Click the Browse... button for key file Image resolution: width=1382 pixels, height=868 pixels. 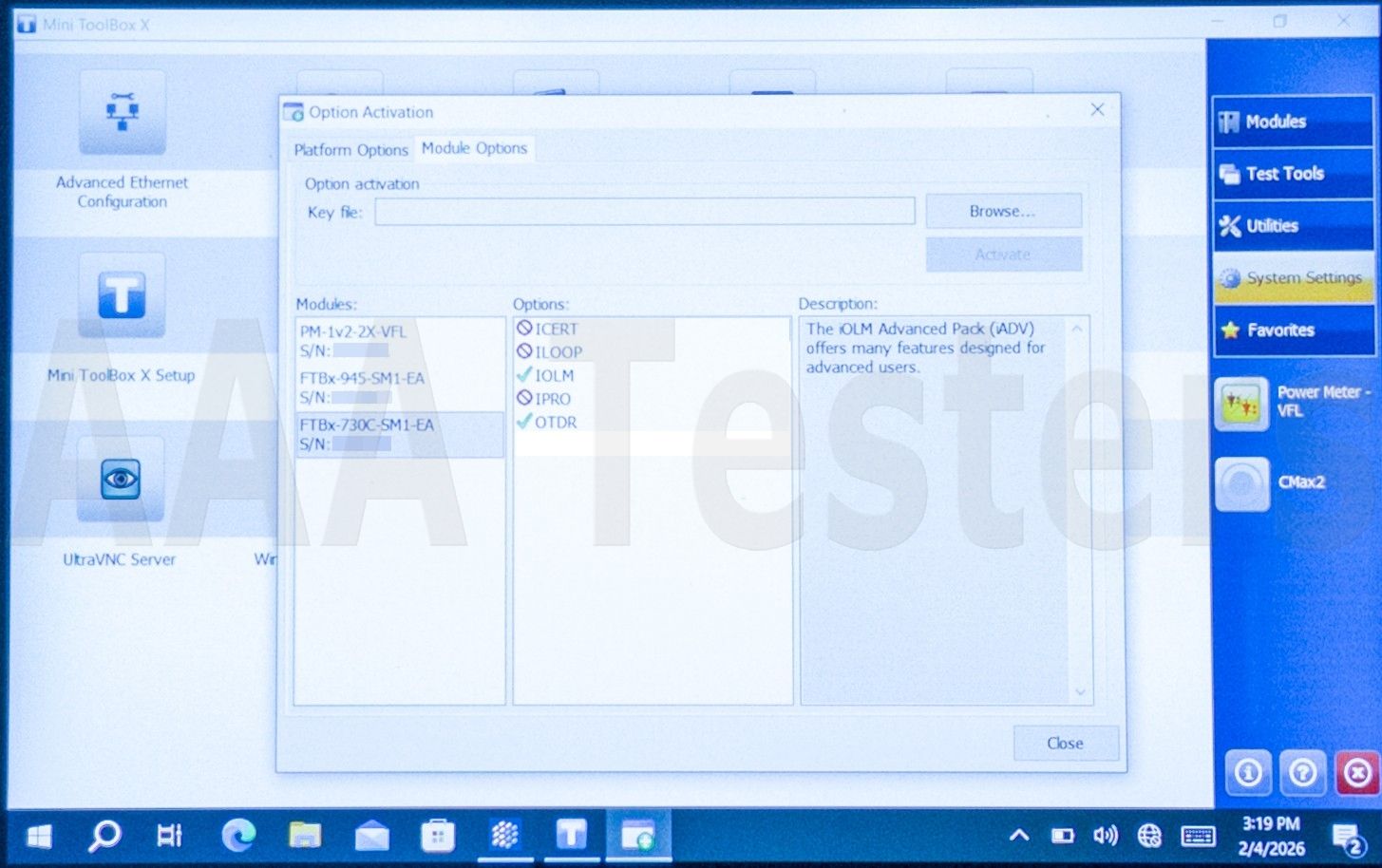point(1003,212)
